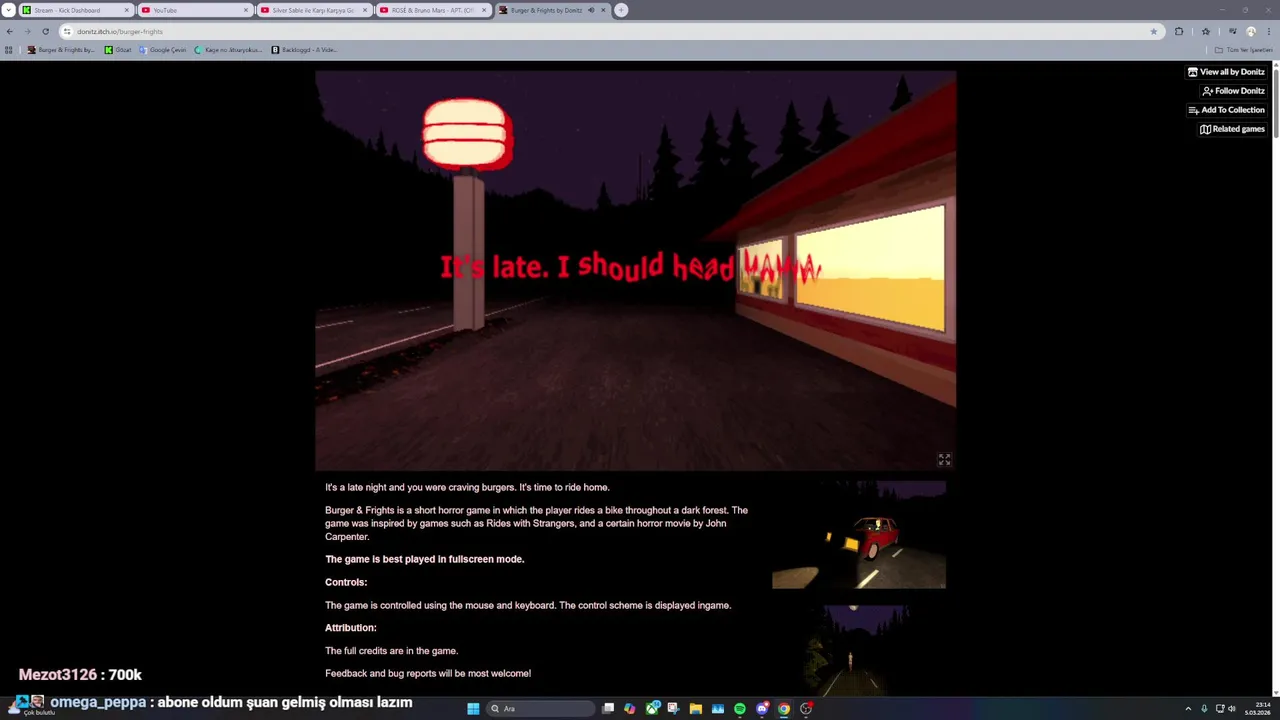Viewport: 1280px width, 720px height.
Task: Click the taskbar Ara search box
Action: point(540,709)
